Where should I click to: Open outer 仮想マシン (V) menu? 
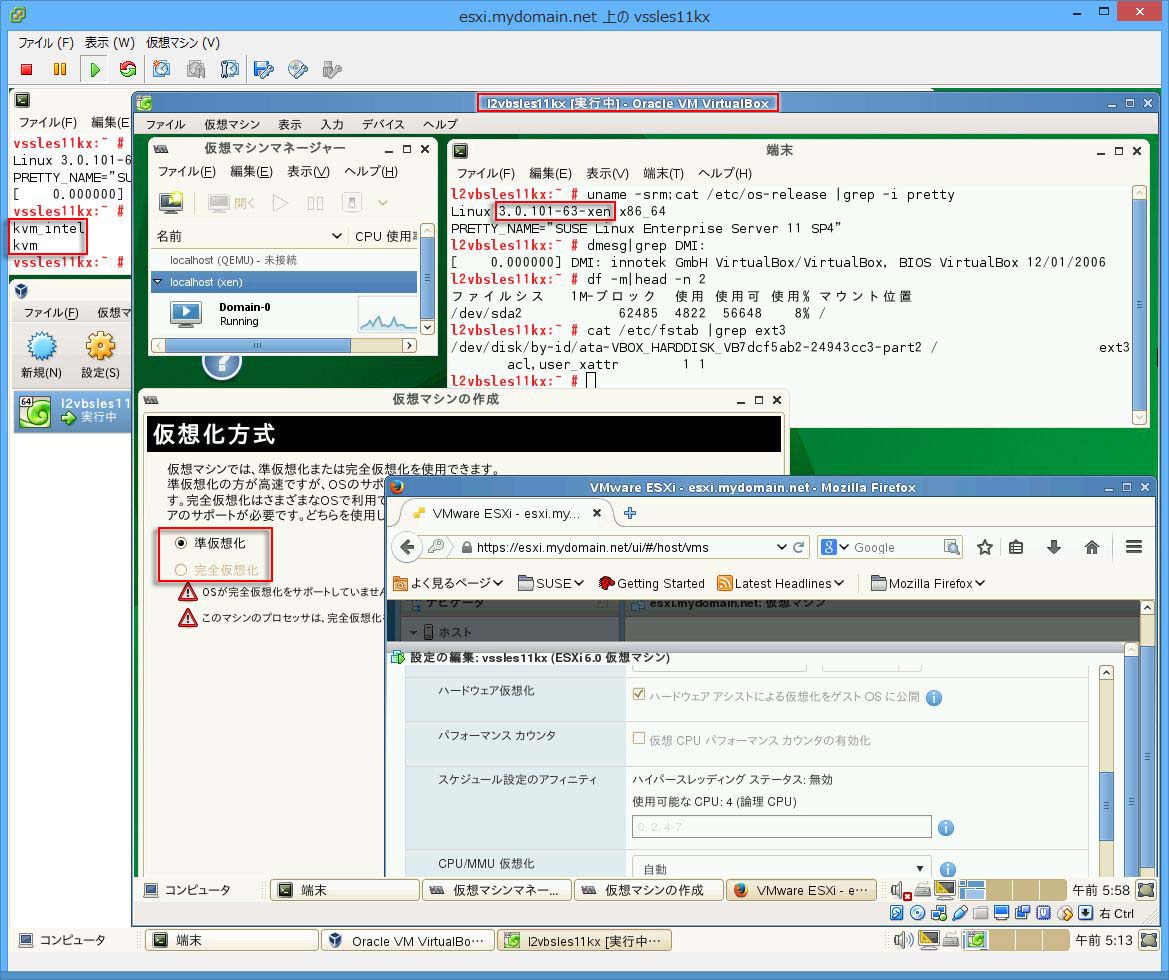point(183,43)
